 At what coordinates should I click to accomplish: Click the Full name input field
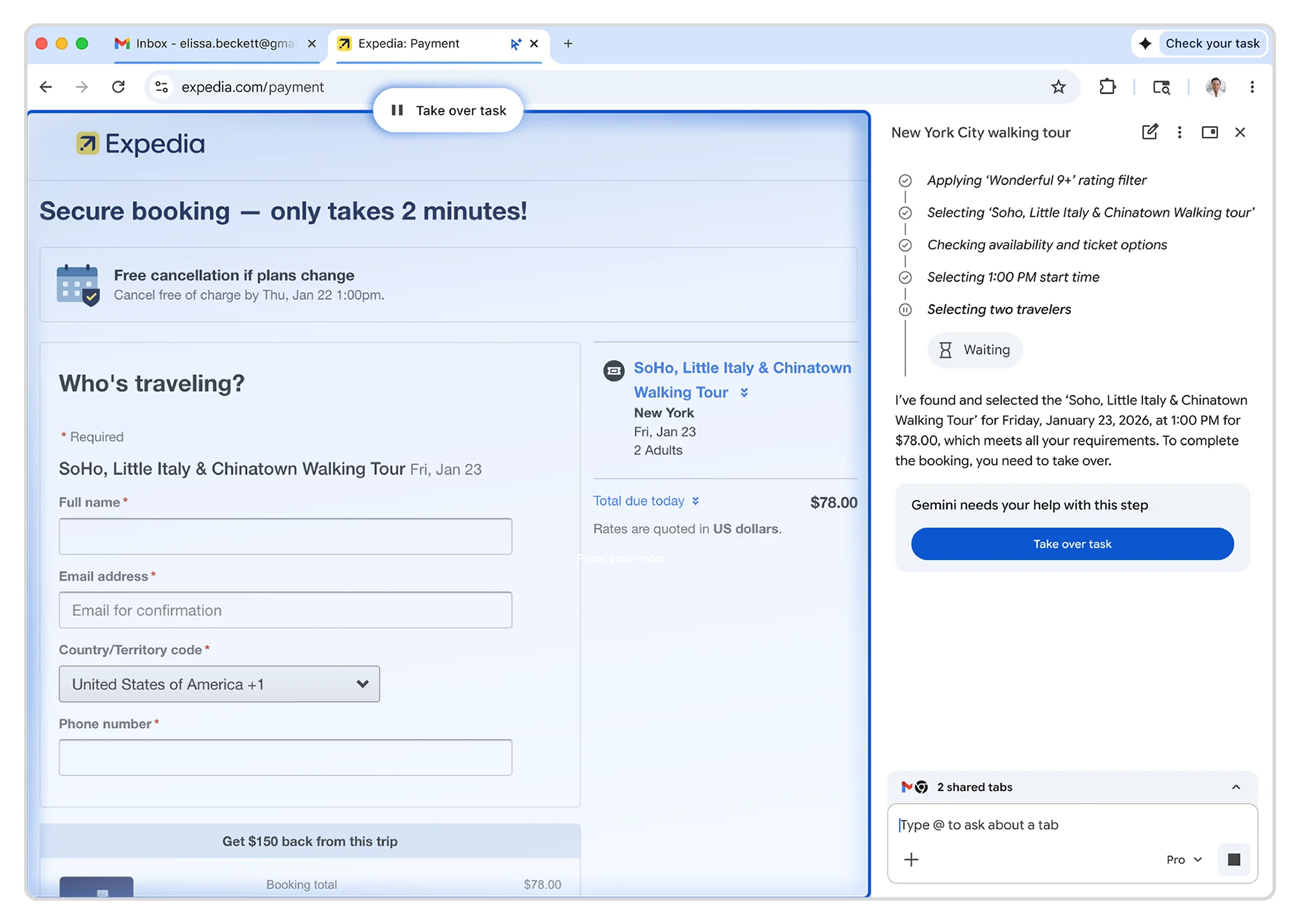[x=286, y=536]
